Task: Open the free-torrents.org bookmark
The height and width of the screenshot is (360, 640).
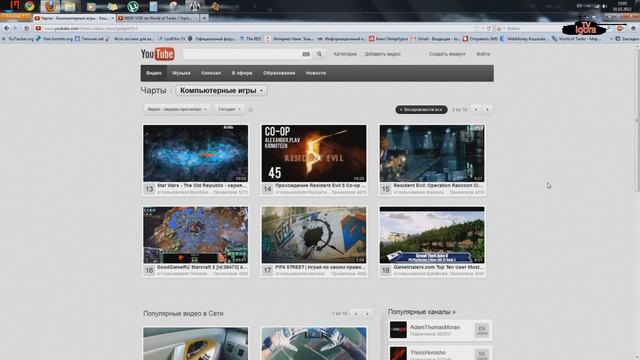Action: tap(54, 39)
